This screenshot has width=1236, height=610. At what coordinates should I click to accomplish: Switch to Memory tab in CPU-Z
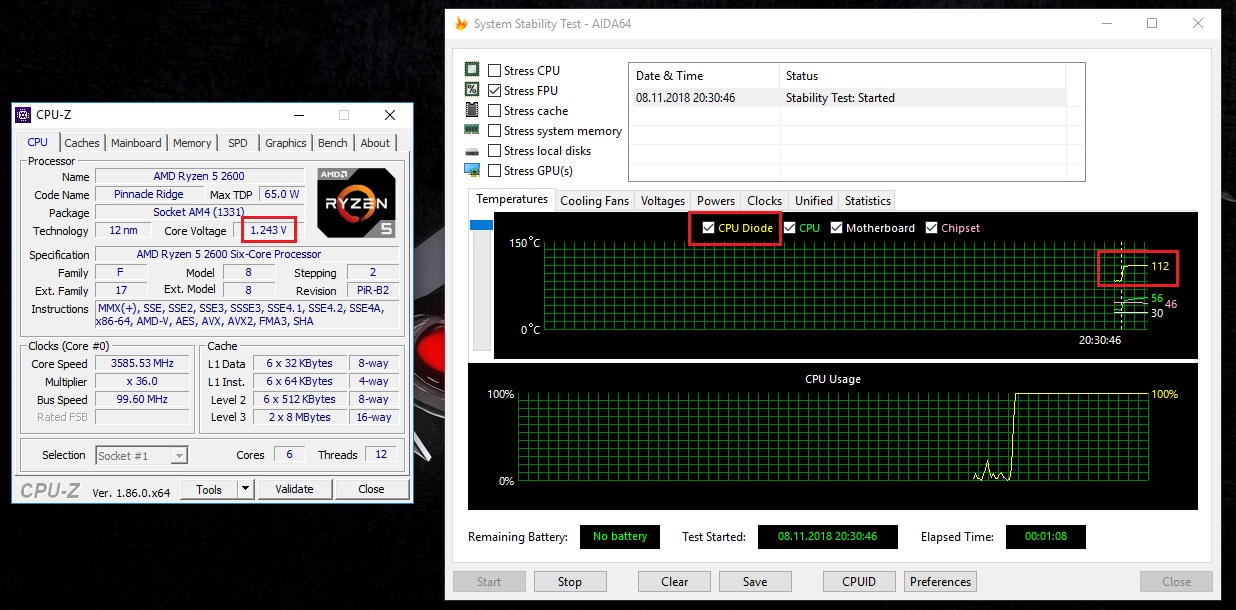(x=192, y=143)
